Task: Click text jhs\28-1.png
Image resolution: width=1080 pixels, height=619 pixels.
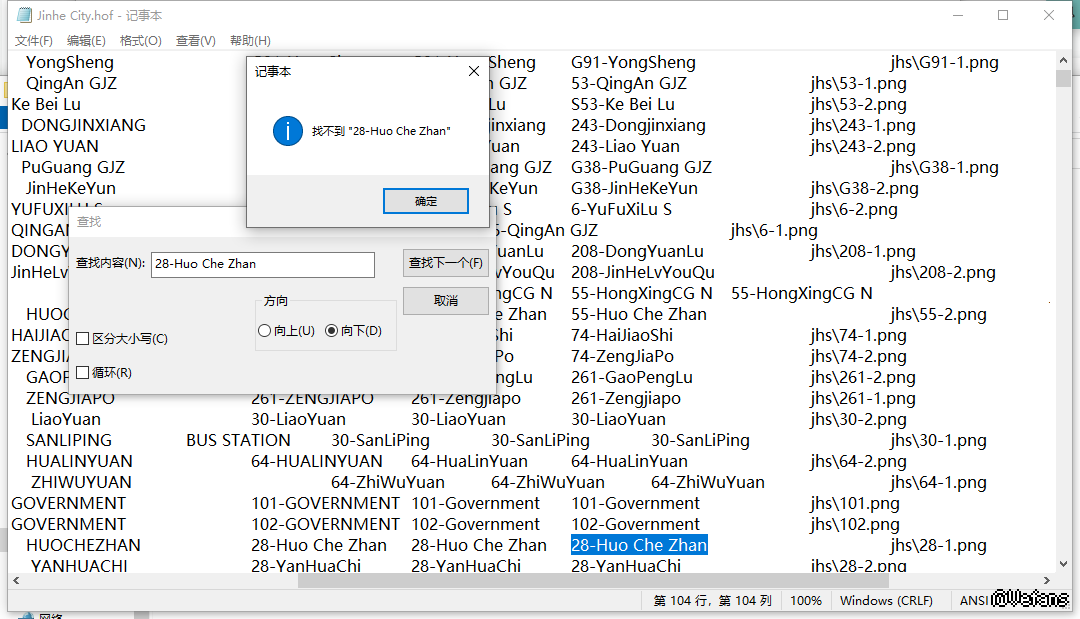Action: coord(938,545)
